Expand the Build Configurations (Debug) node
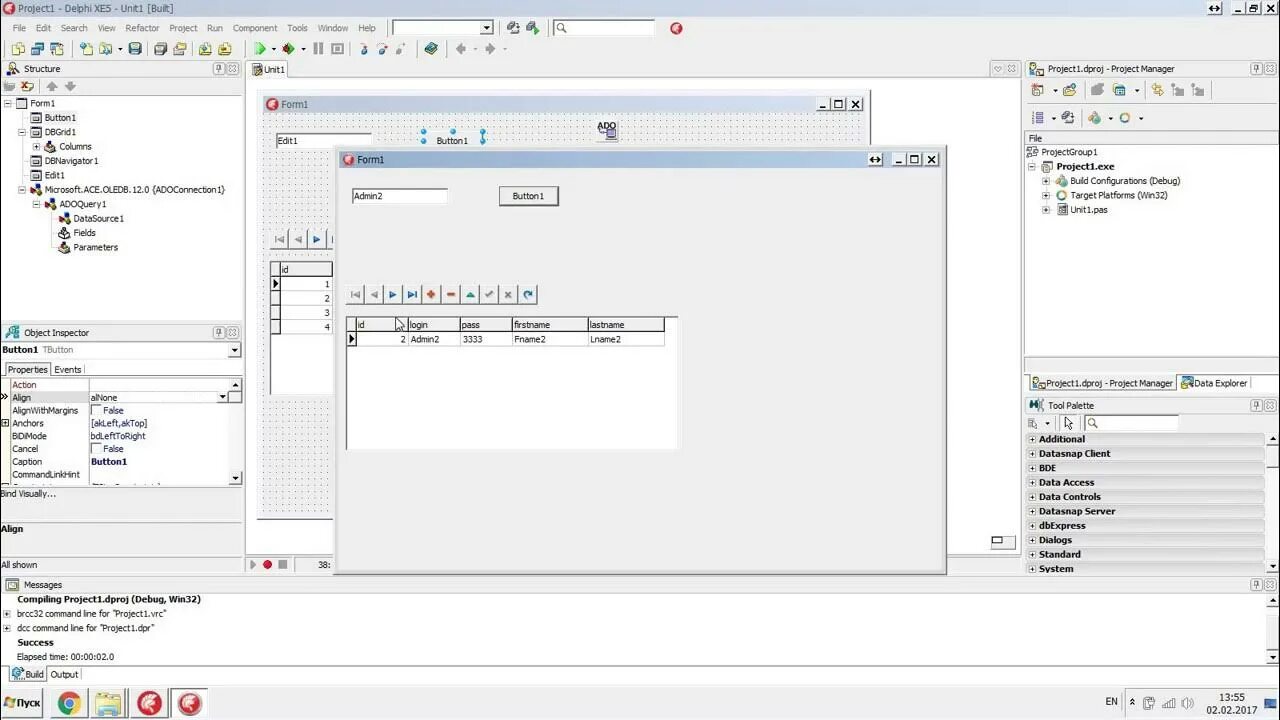The width and height of the screenshot is (1280, 720). (1047, 181)
